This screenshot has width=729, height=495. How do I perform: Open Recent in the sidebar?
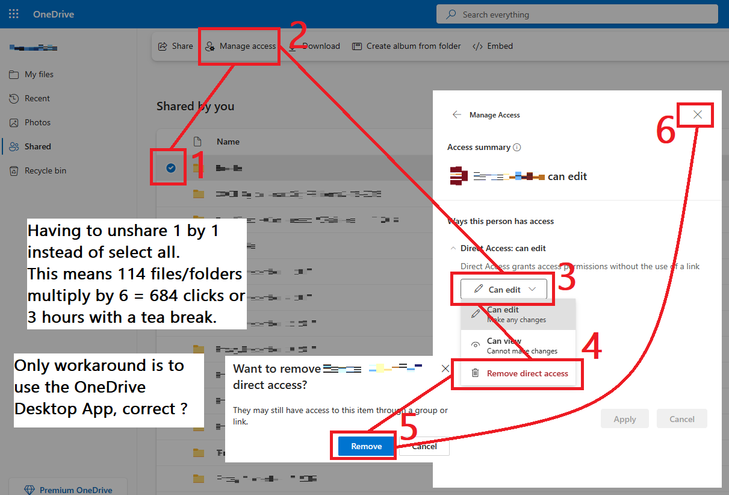pyautogui.click(x=30, y=99)
